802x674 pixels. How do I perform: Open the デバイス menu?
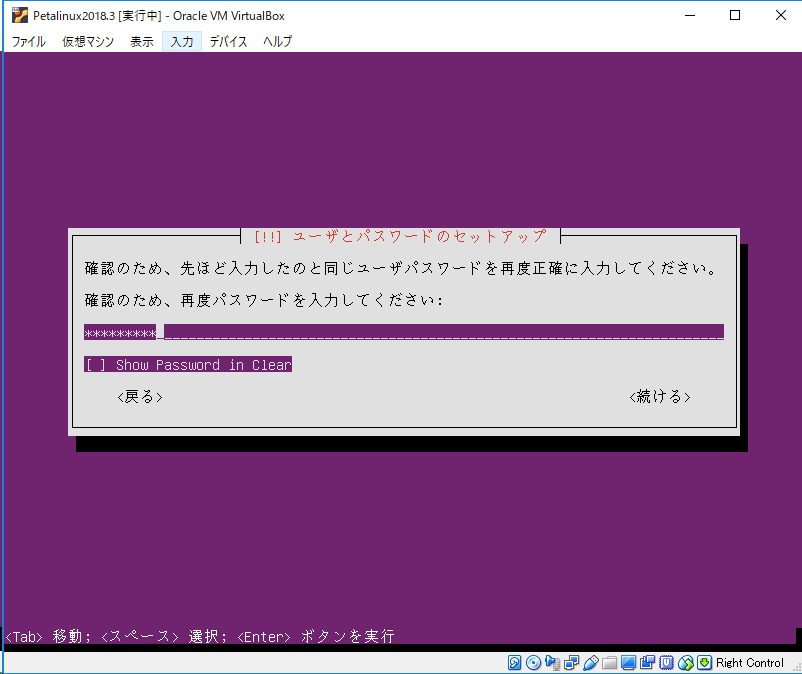tap(228, 41)
